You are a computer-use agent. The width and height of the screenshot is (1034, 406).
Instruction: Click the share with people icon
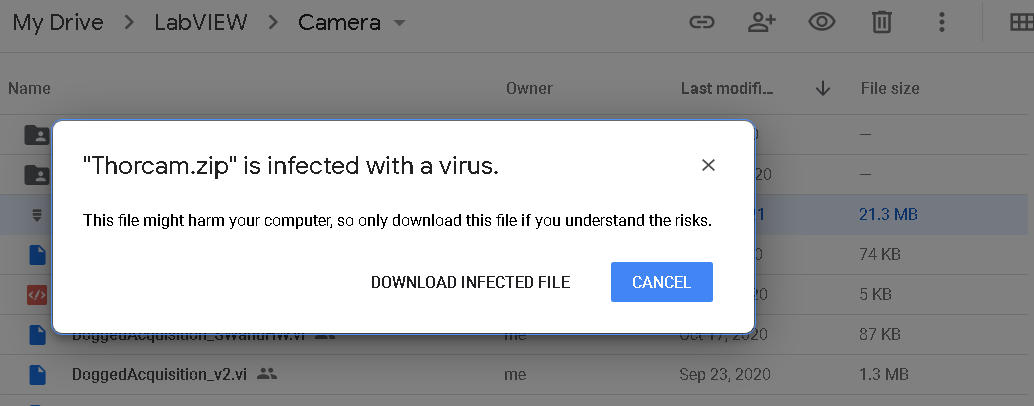(x=762, y=22)
